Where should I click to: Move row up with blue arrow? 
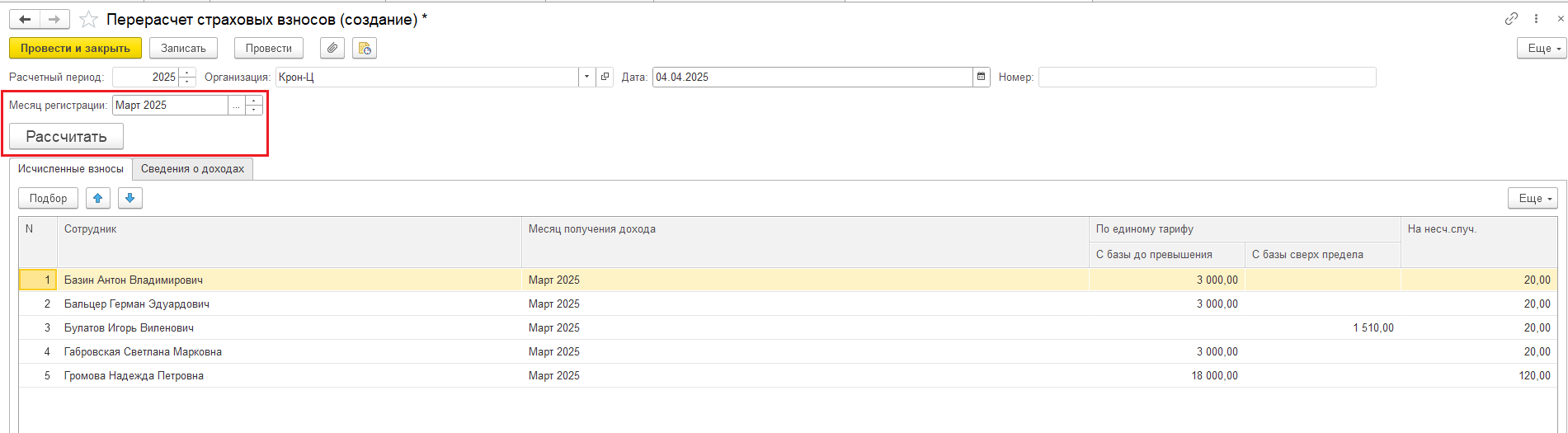coord(98,198)
